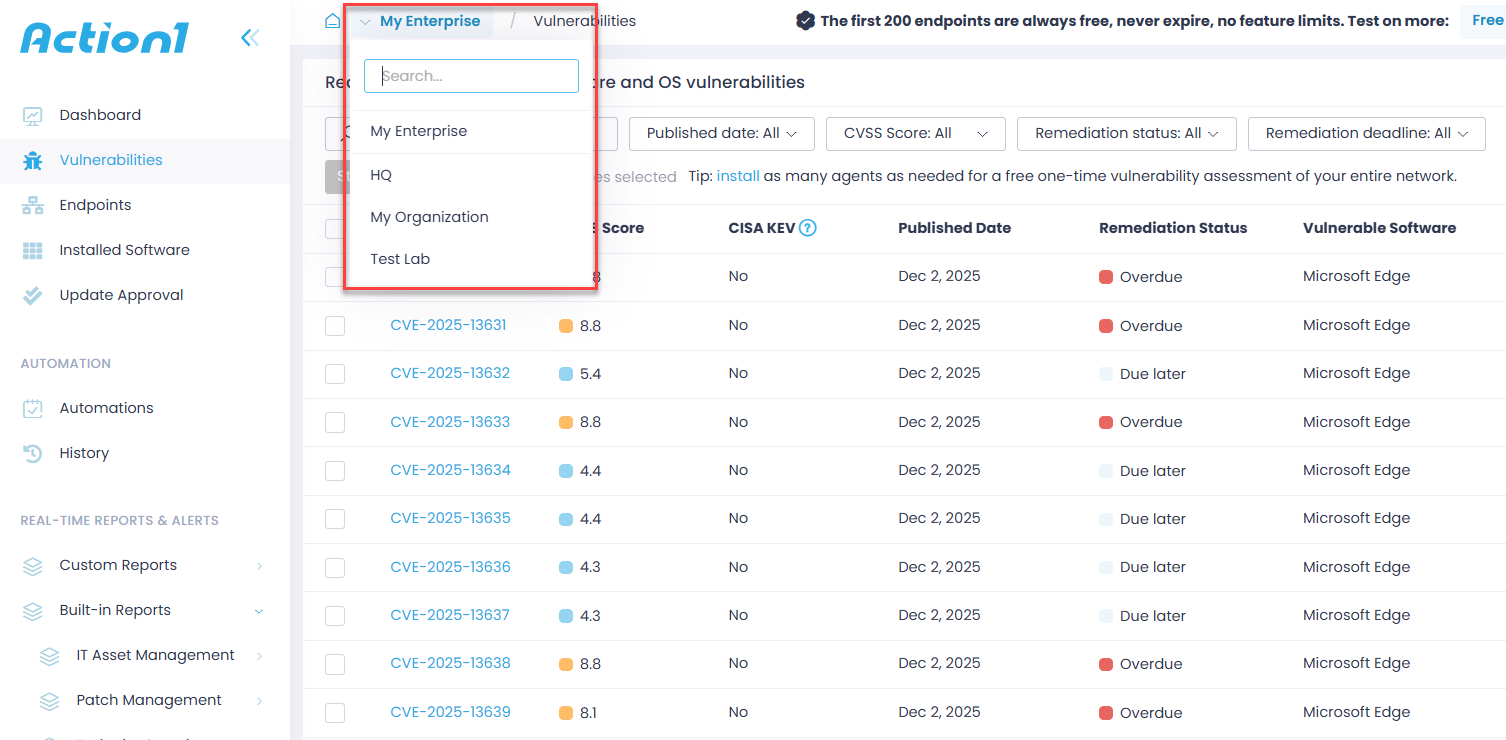1506x740 pixels.
Task: Open CVE-2025-13632 details link
Action: tap(450, 373)
